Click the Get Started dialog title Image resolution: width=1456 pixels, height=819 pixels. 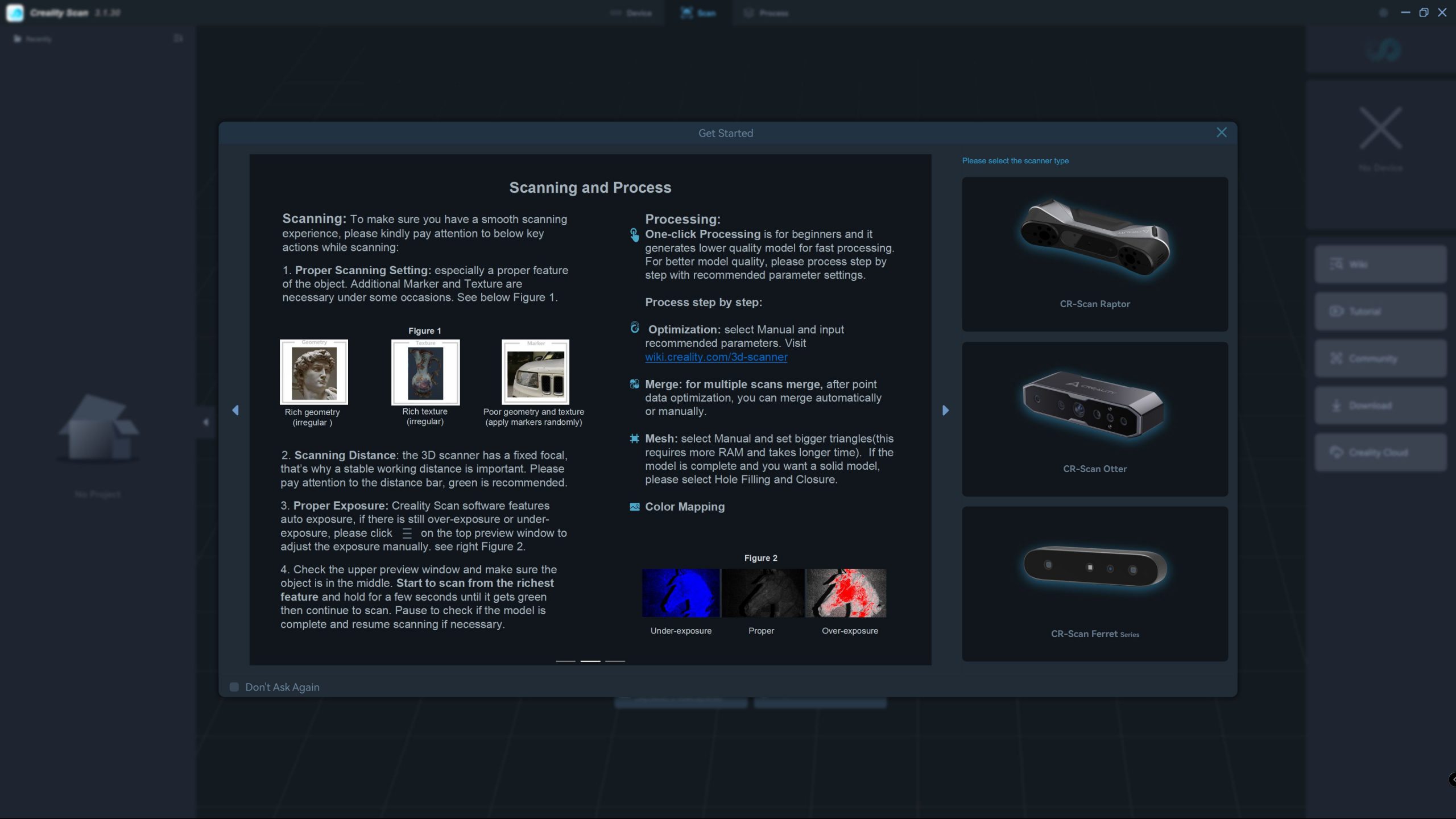[x=725, y=133]
